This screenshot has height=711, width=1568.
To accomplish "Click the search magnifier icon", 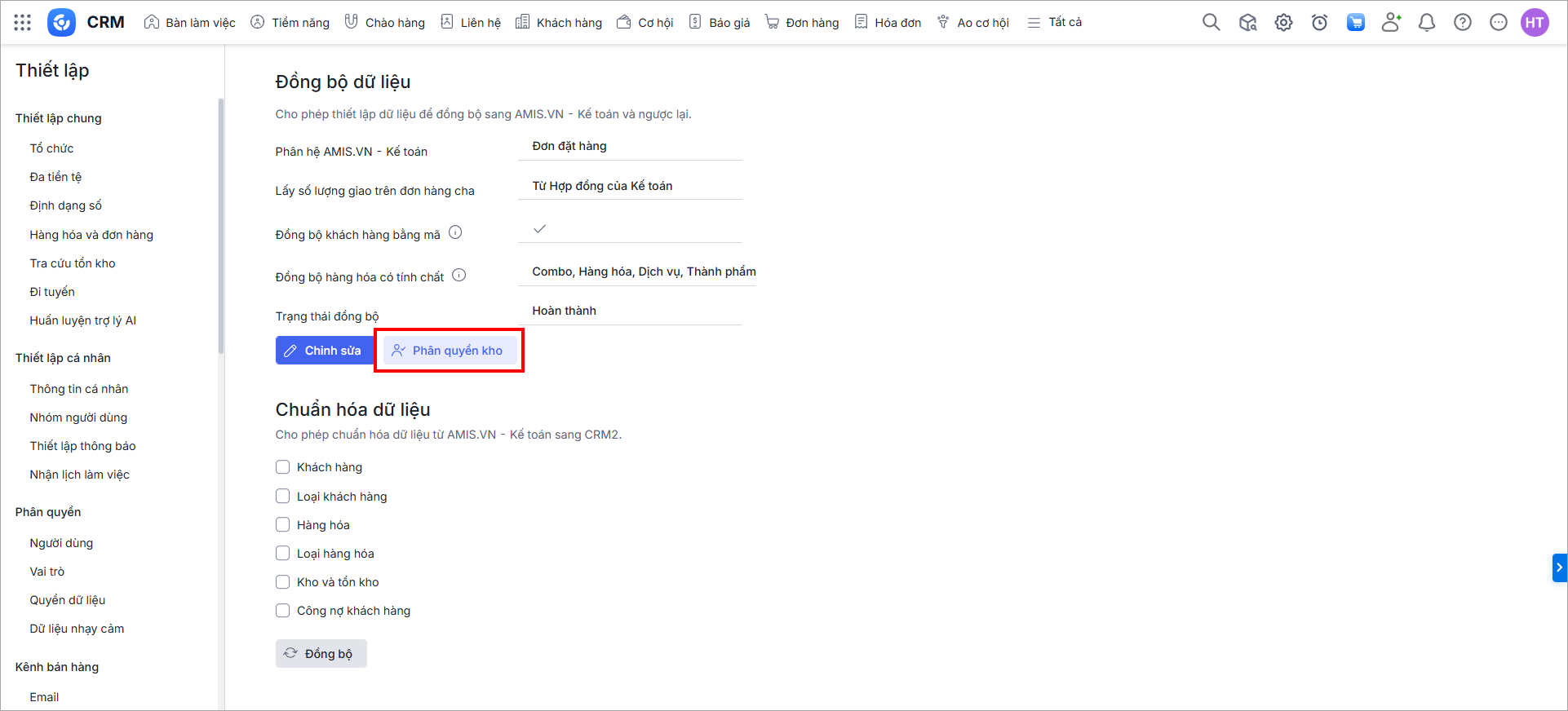I will [x=1211, y=23].
